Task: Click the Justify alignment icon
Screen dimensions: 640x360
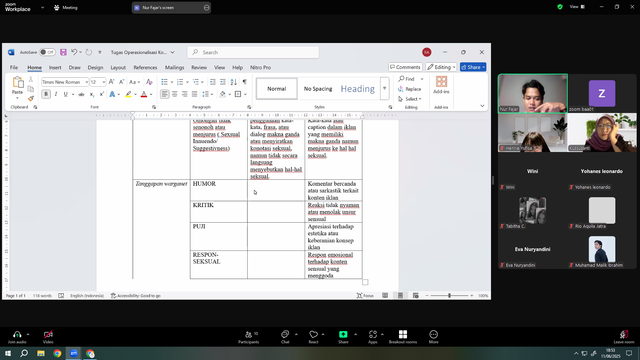Action: click(x=194, y=94)
